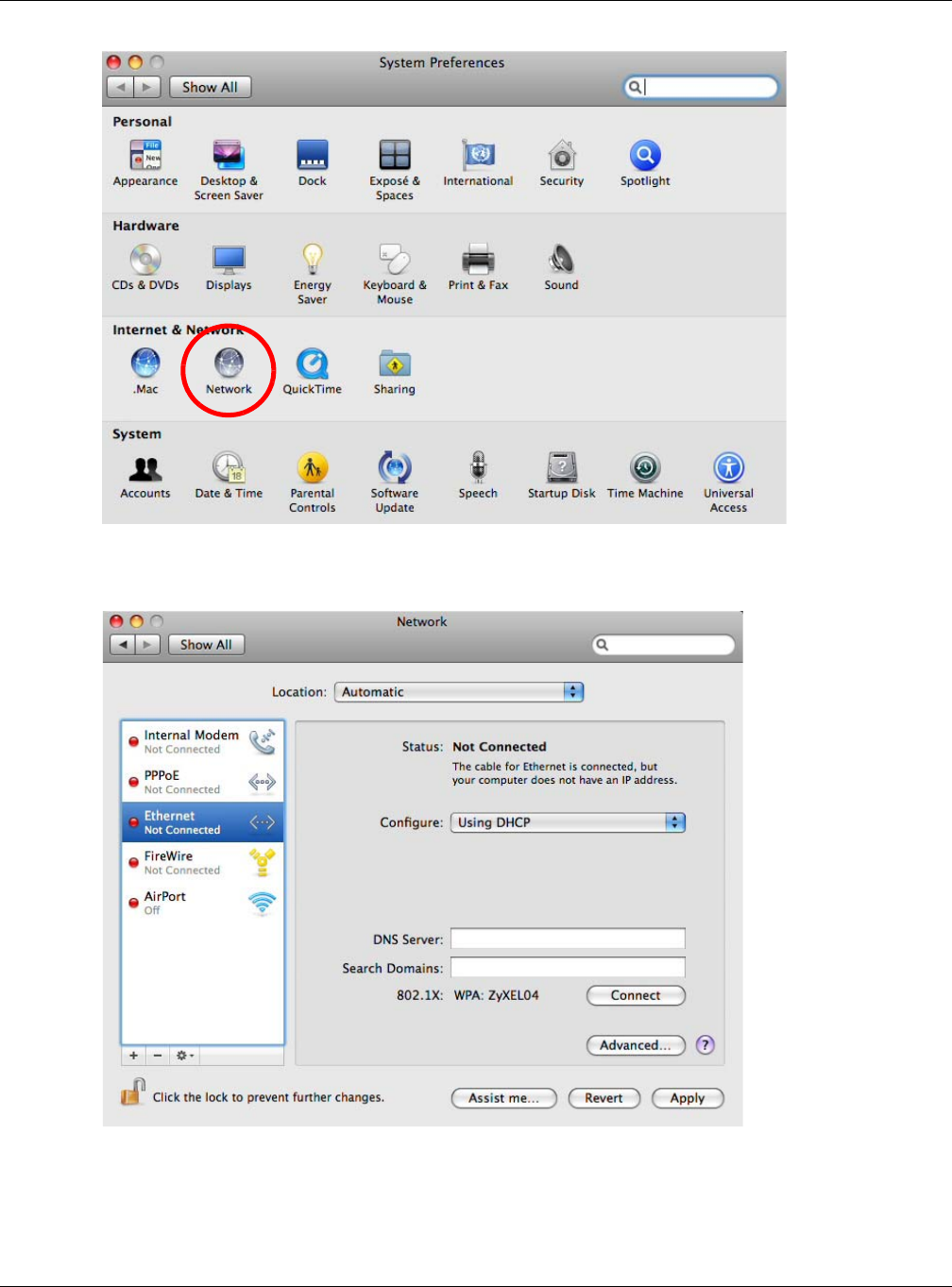Image resolution: width=952 pixels, height=1287 pixels.
Task: Open the Configure dropdown showing Using DHCP
Action: (568, 822)
